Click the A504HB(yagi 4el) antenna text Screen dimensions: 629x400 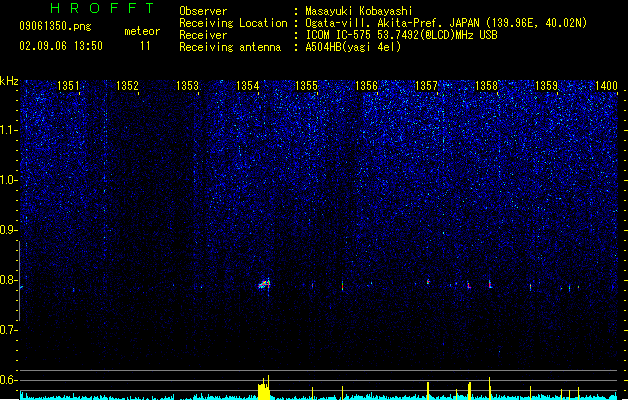pyautogui.click(x=353, y=47)
